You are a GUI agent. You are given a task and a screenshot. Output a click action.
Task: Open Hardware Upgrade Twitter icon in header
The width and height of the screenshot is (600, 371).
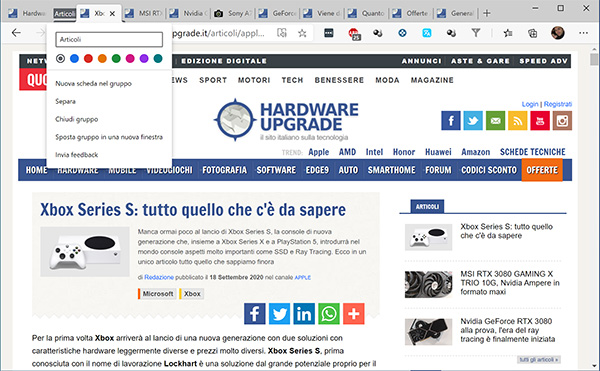tap(473, 121)
